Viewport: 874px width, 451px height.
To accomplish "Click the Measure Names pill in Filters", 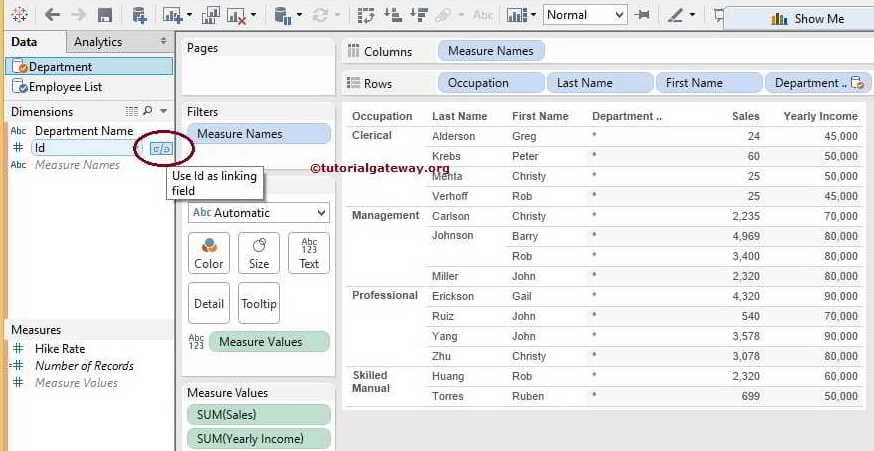I will tap(259, 134).
